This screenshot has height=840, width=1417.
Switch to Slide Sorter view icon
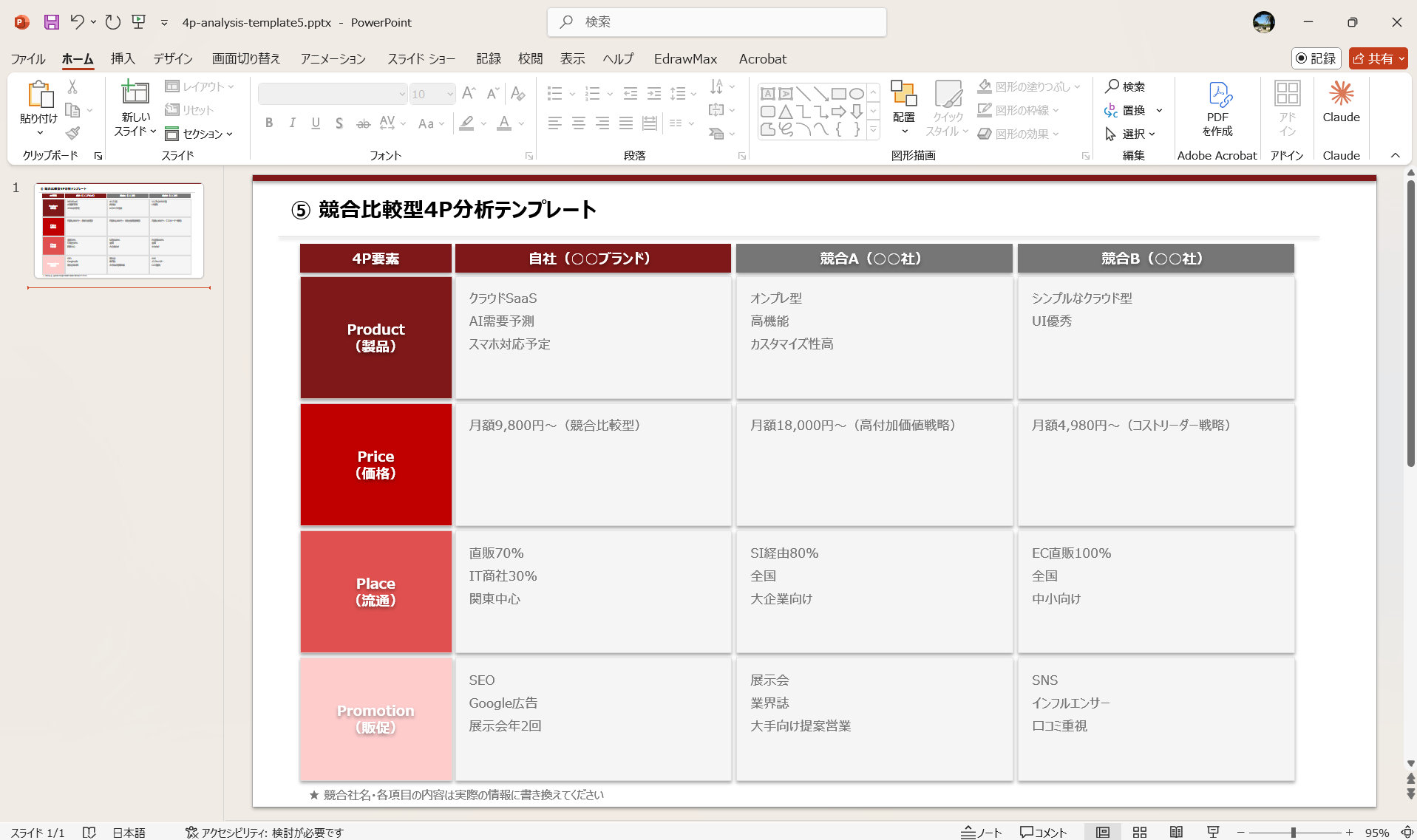(1140, 832)
